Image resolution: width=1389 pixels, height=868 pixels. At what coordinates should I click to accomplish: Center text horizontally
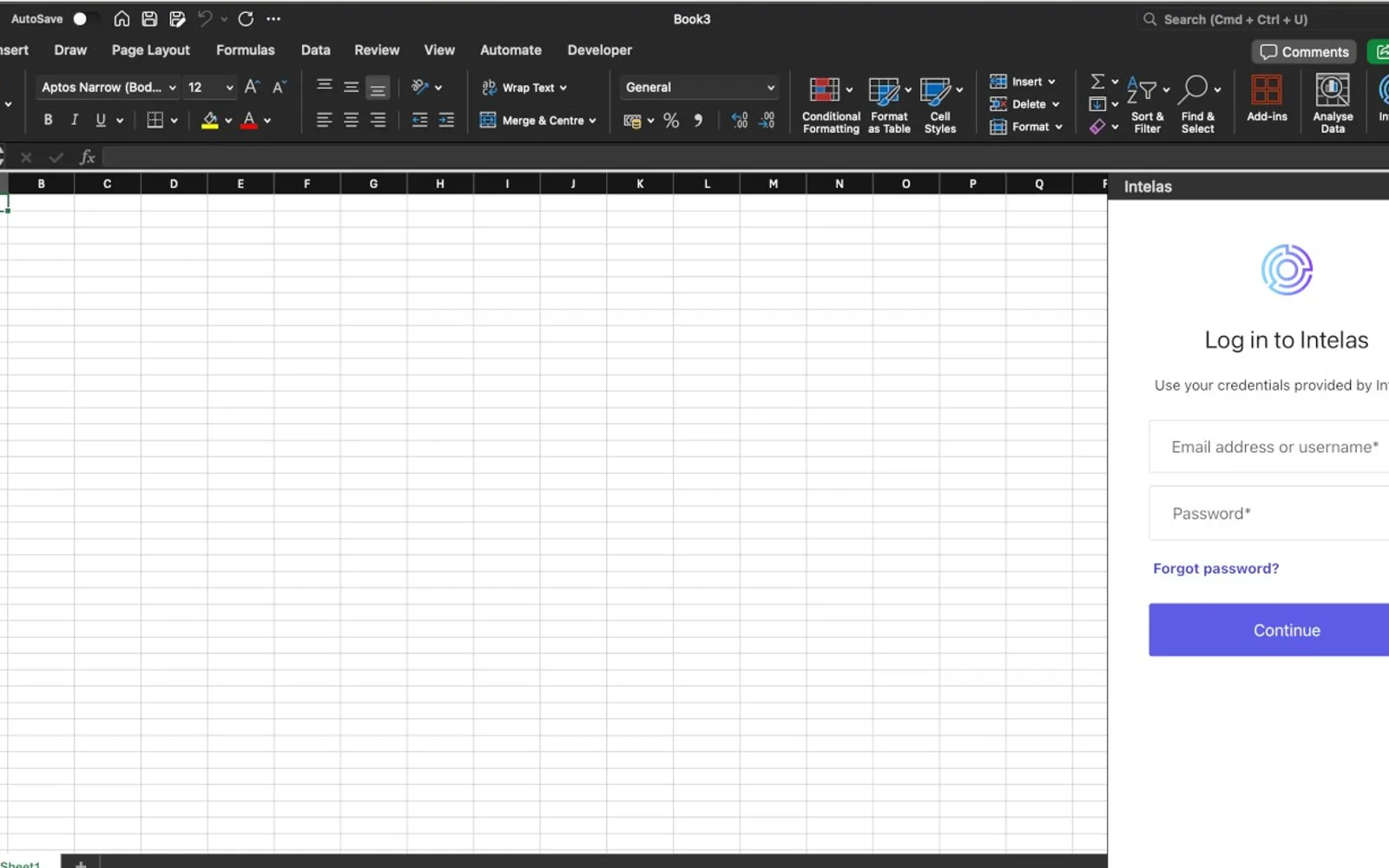click(351, 120)
